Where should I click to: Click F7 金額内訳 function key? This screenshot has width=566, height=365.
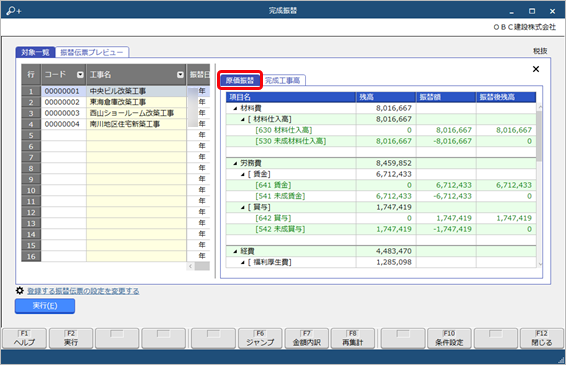(306, 338)
